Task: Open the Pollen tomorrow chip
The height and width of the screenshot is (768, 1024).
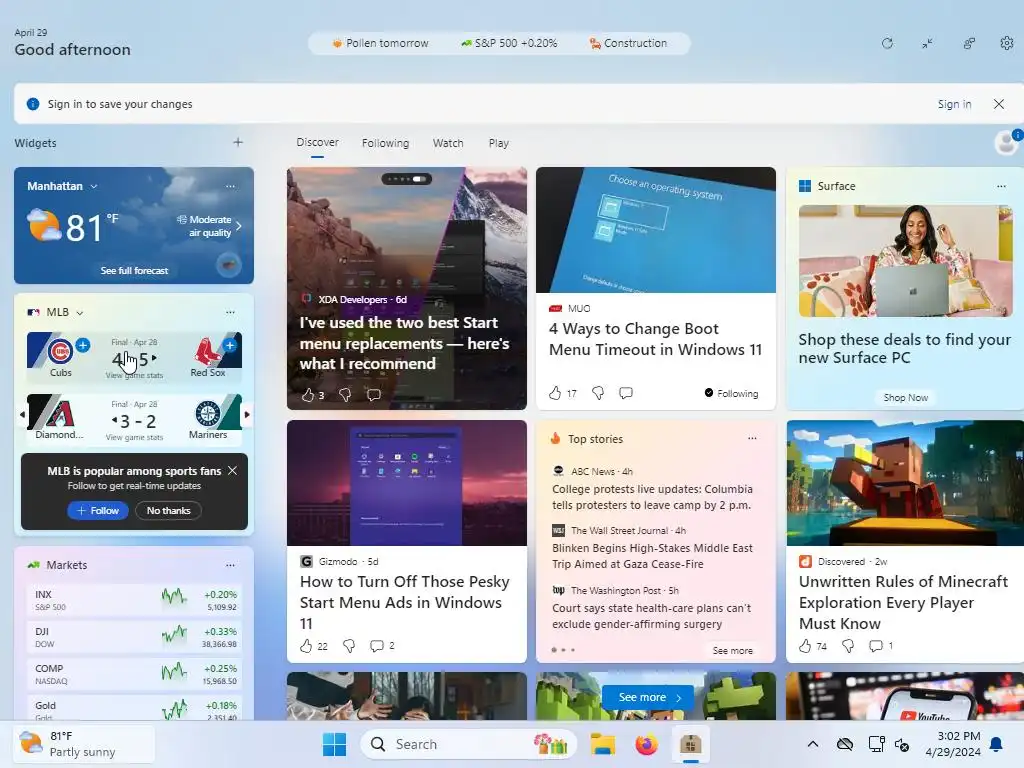Action: (380, 43)
